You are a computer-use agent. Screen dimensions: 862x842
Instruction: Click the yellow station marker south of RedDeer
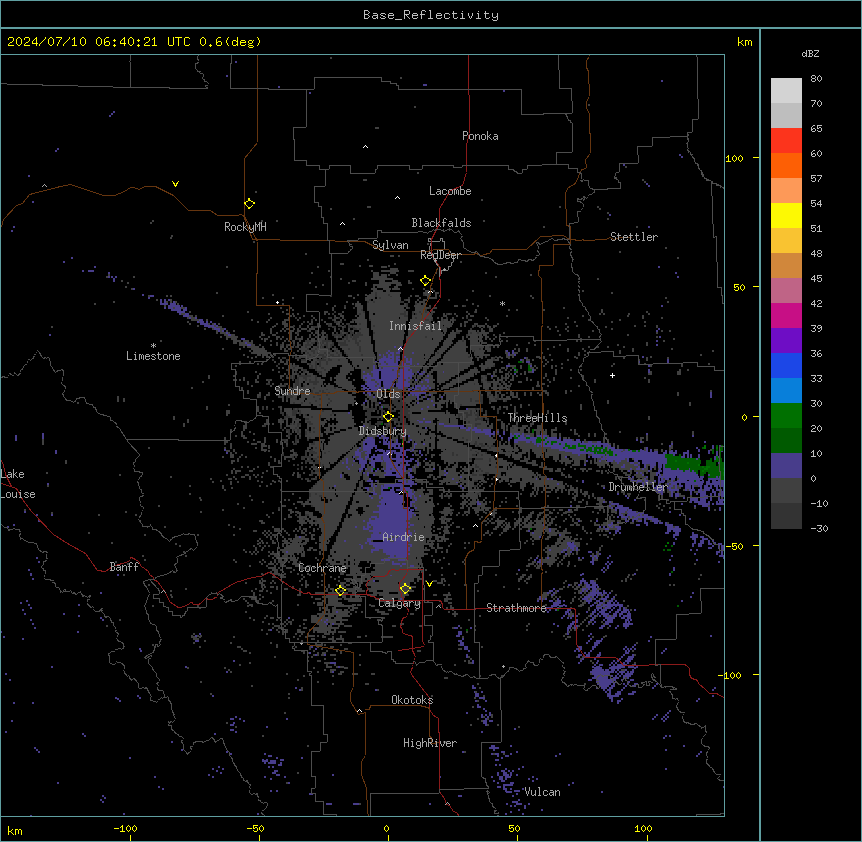pyautogui.click(x=426, y=281)
